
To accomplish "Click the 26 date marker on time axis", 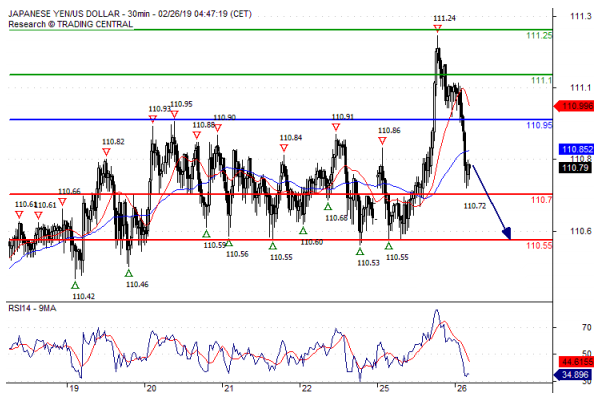I will 461,388.
